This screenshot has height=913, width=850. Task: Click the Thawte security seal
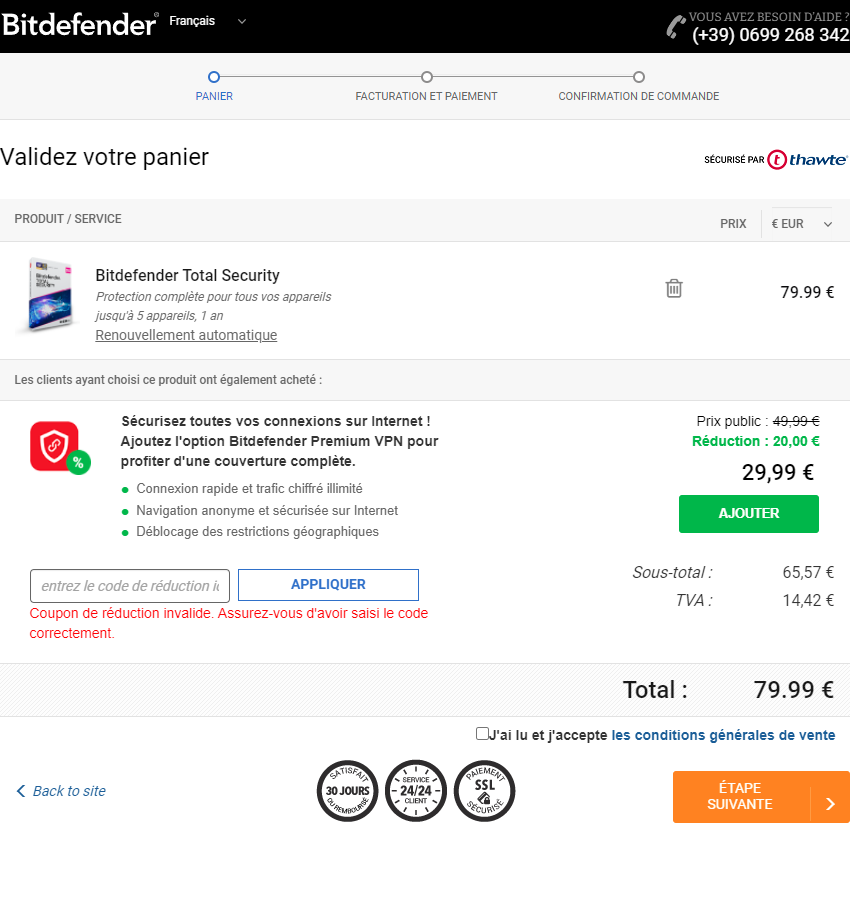click(x=776, y=159)
